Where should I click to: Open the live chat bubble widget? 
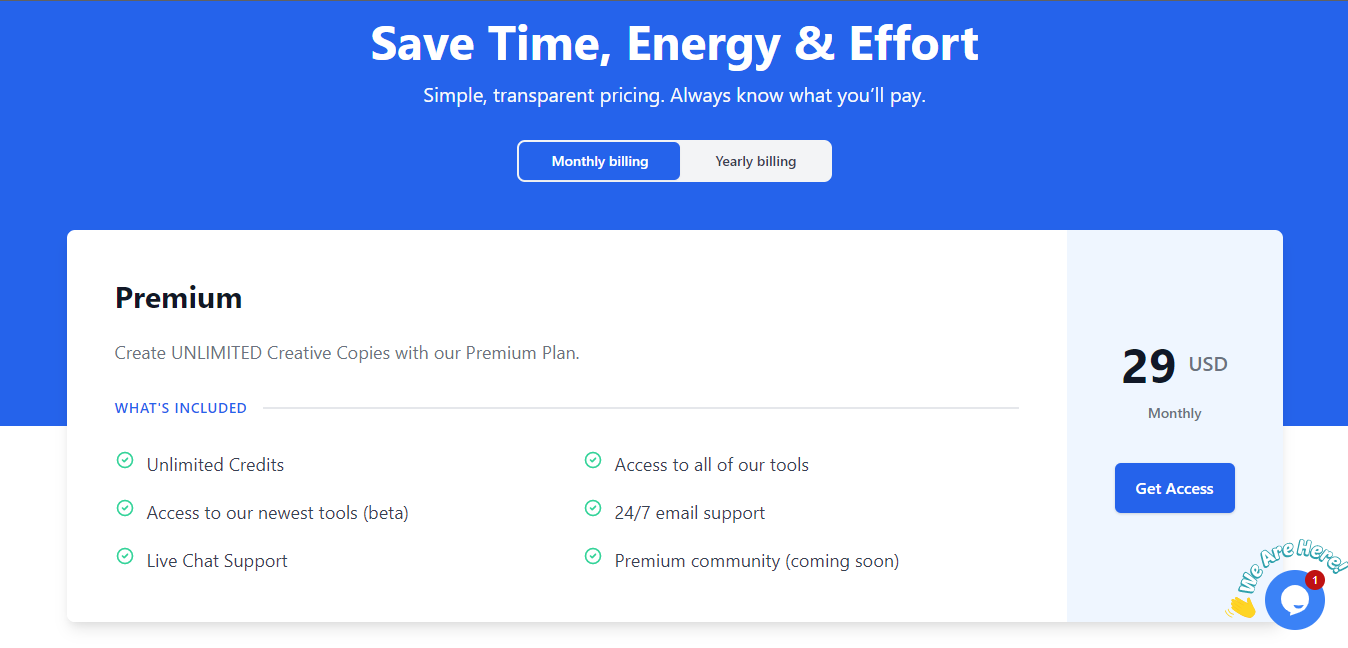pyautogui.click(x=1294, y=600)
